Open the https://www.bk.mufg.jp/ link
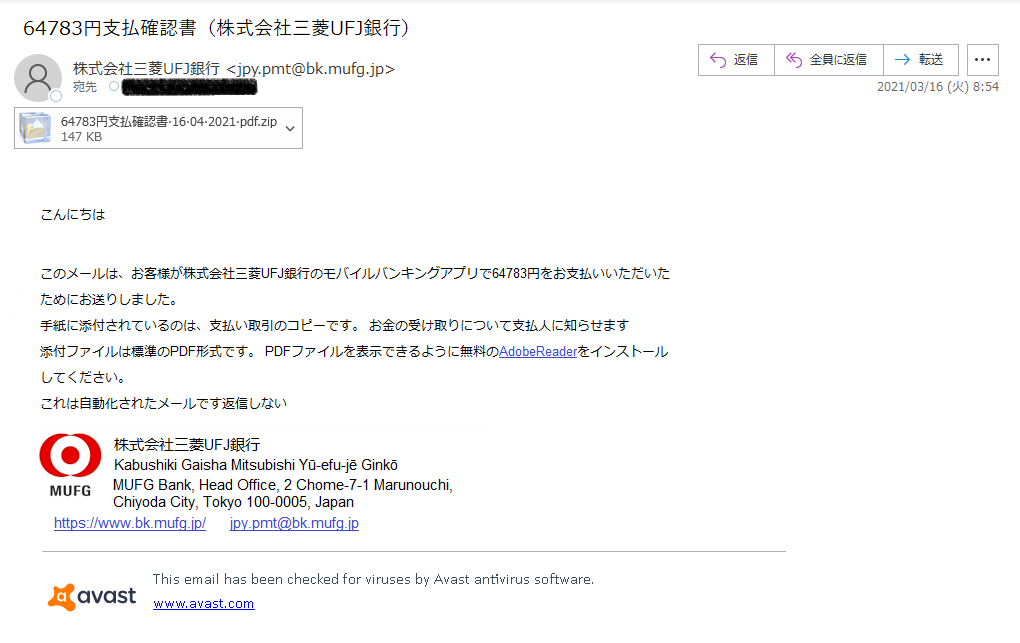Screen dimensions: 1020x643 (x=130, y=523)
